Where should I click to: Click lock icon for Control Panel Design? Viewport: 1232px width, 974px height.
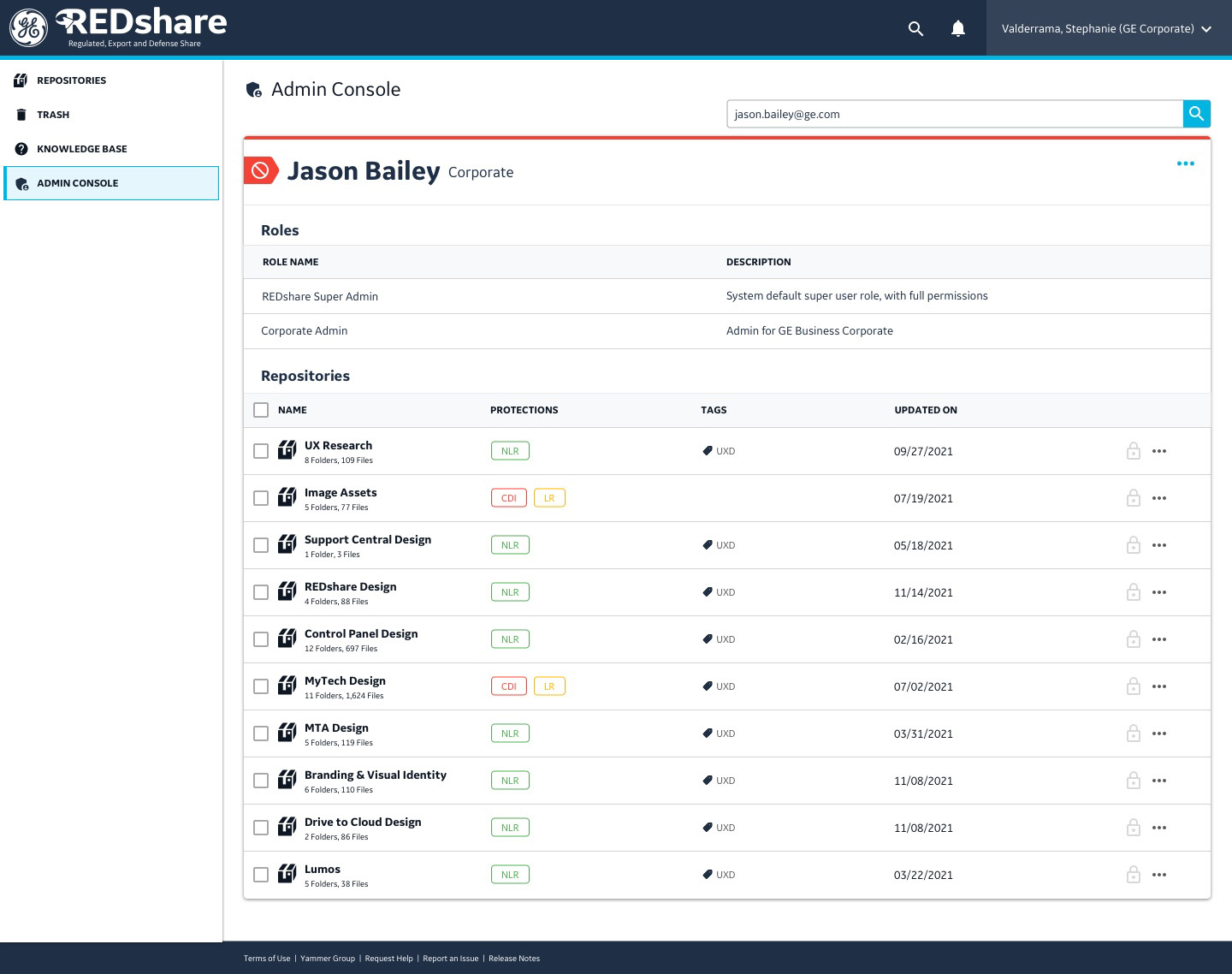(x=1134, y=638)
